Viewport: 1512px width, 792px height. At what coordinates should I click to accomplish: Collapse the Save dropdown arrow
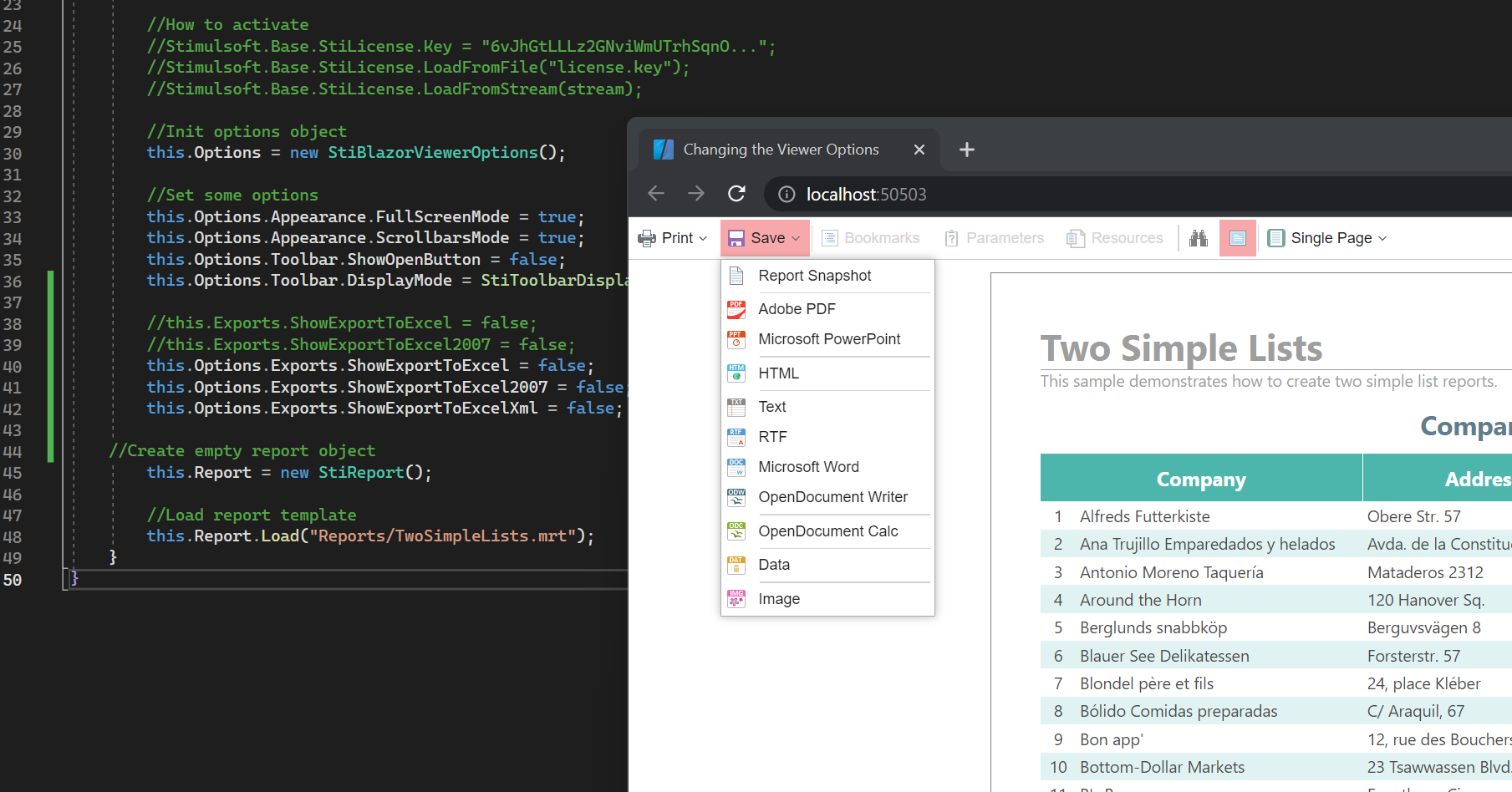[796, 239]
